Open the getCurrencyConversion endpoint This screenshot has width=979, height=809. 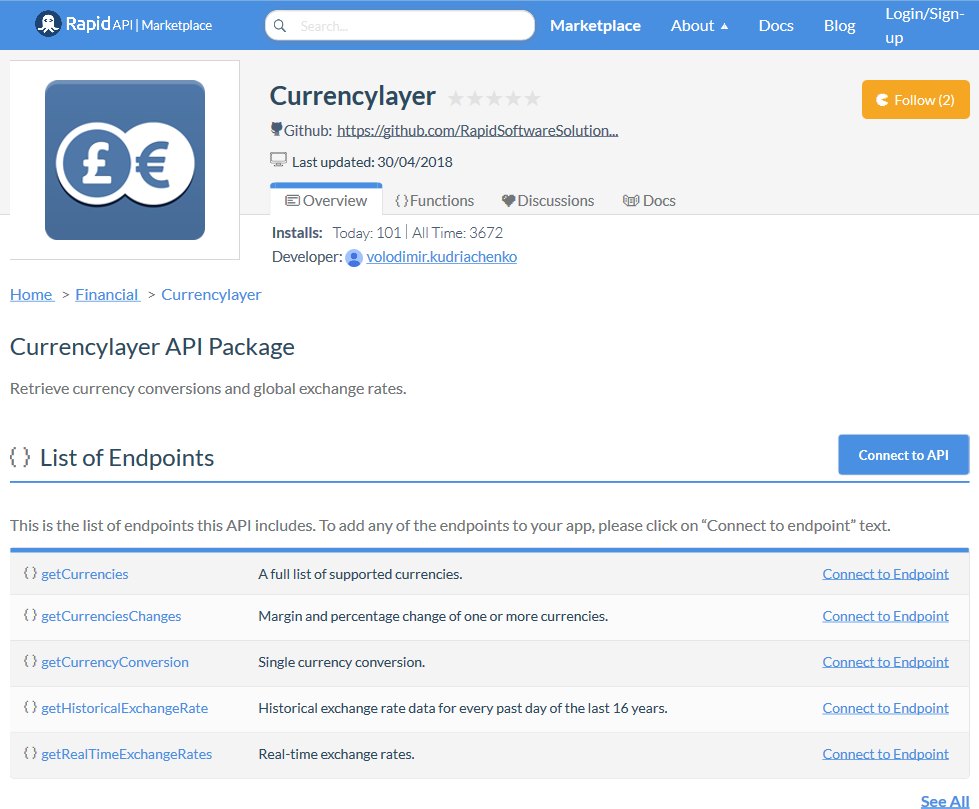[115, 662]
